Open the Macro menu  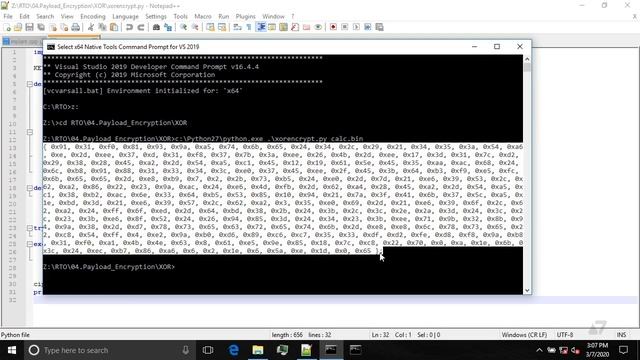203,16
